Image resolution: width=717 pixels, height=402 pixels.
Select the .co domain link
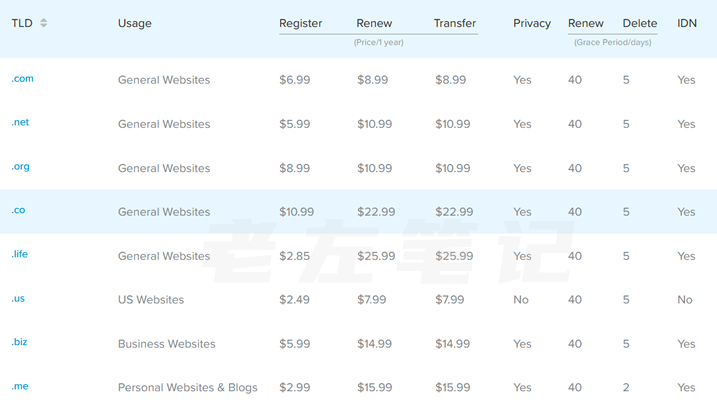pos(18,211)
